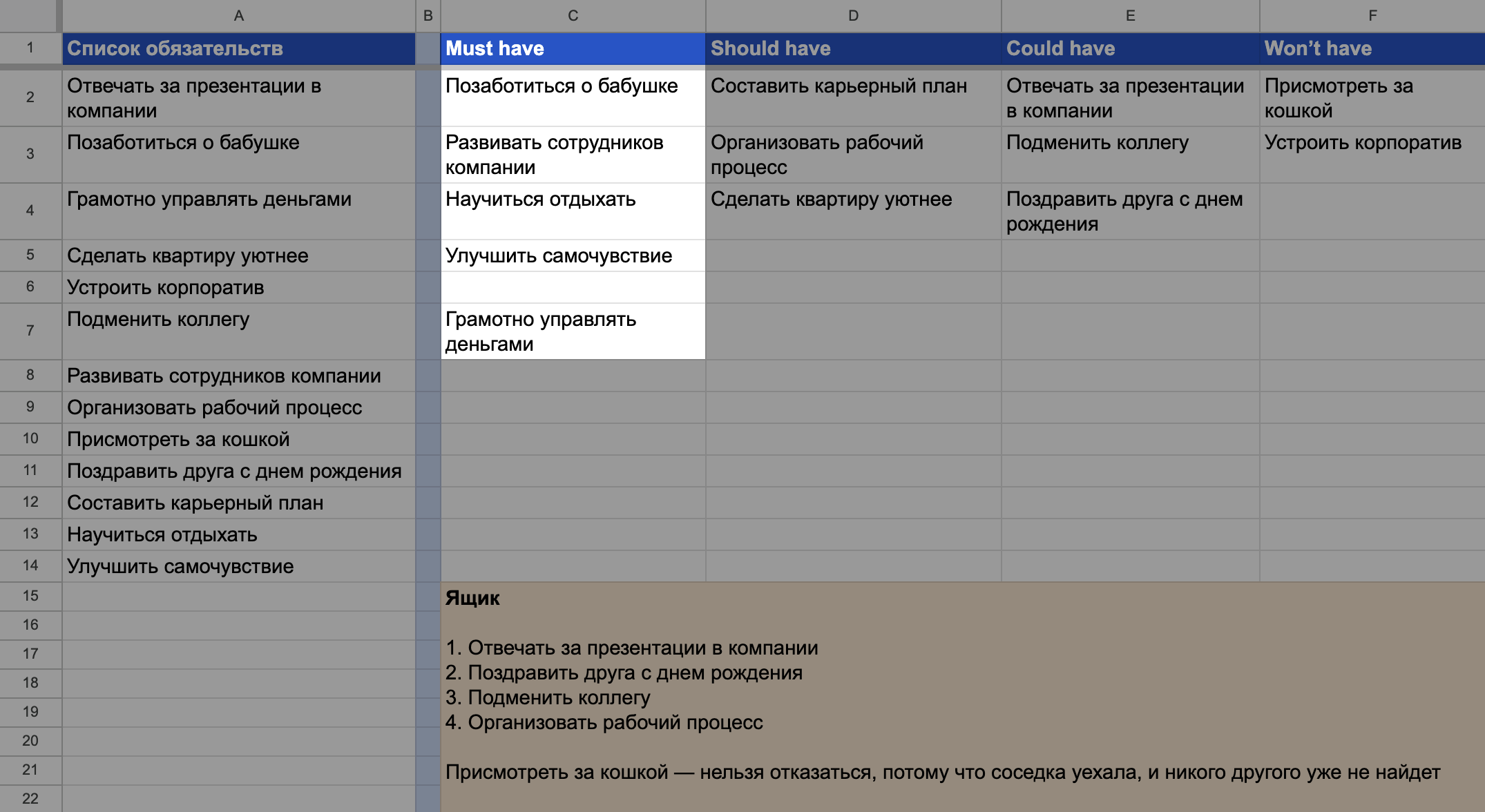Viewport: 1485px width, 812px height.
Task: Click 'Поздравить друга с днем рождения' under Could have
Action: 1131,211
